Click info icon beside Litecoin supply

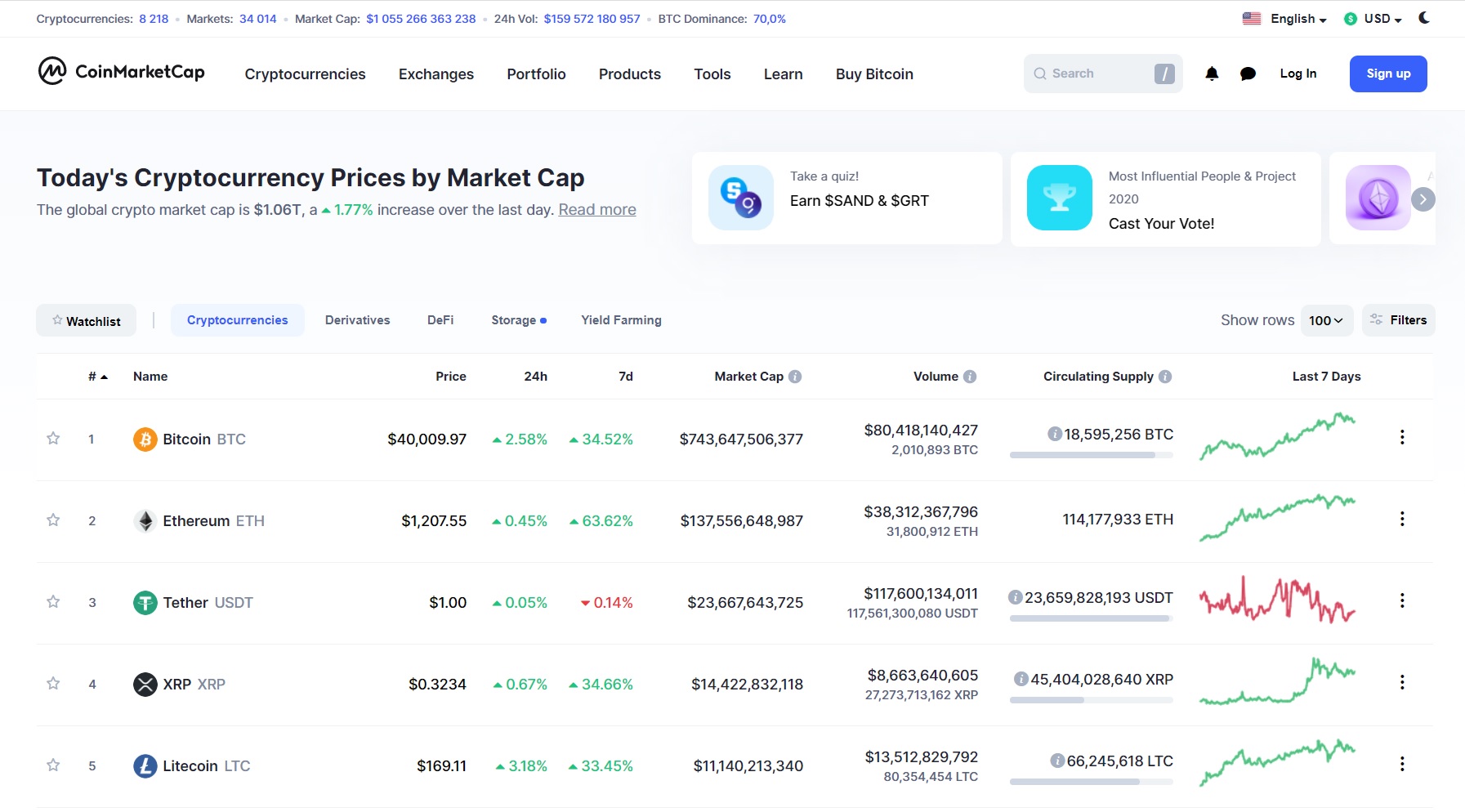pos(1057,761)
